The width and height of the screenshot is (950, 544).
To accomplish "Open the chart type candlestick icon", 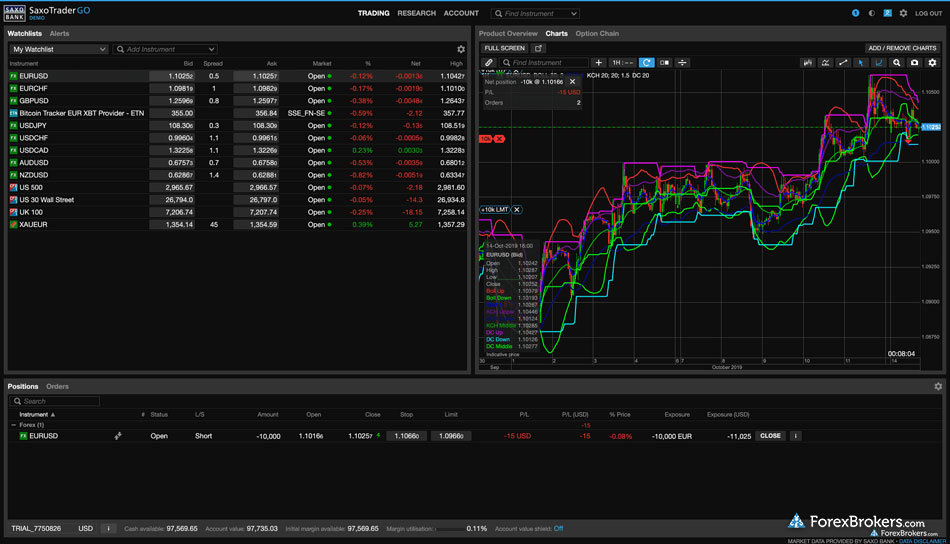I will 808,62.
